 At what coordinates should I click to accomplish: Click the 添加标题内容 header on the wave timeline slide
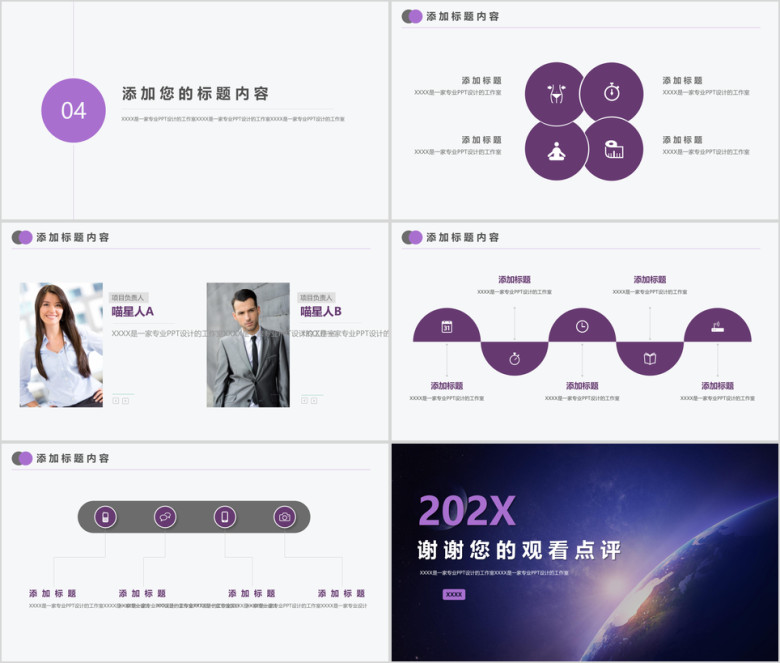pyautogui.click(x=463, y=237)
